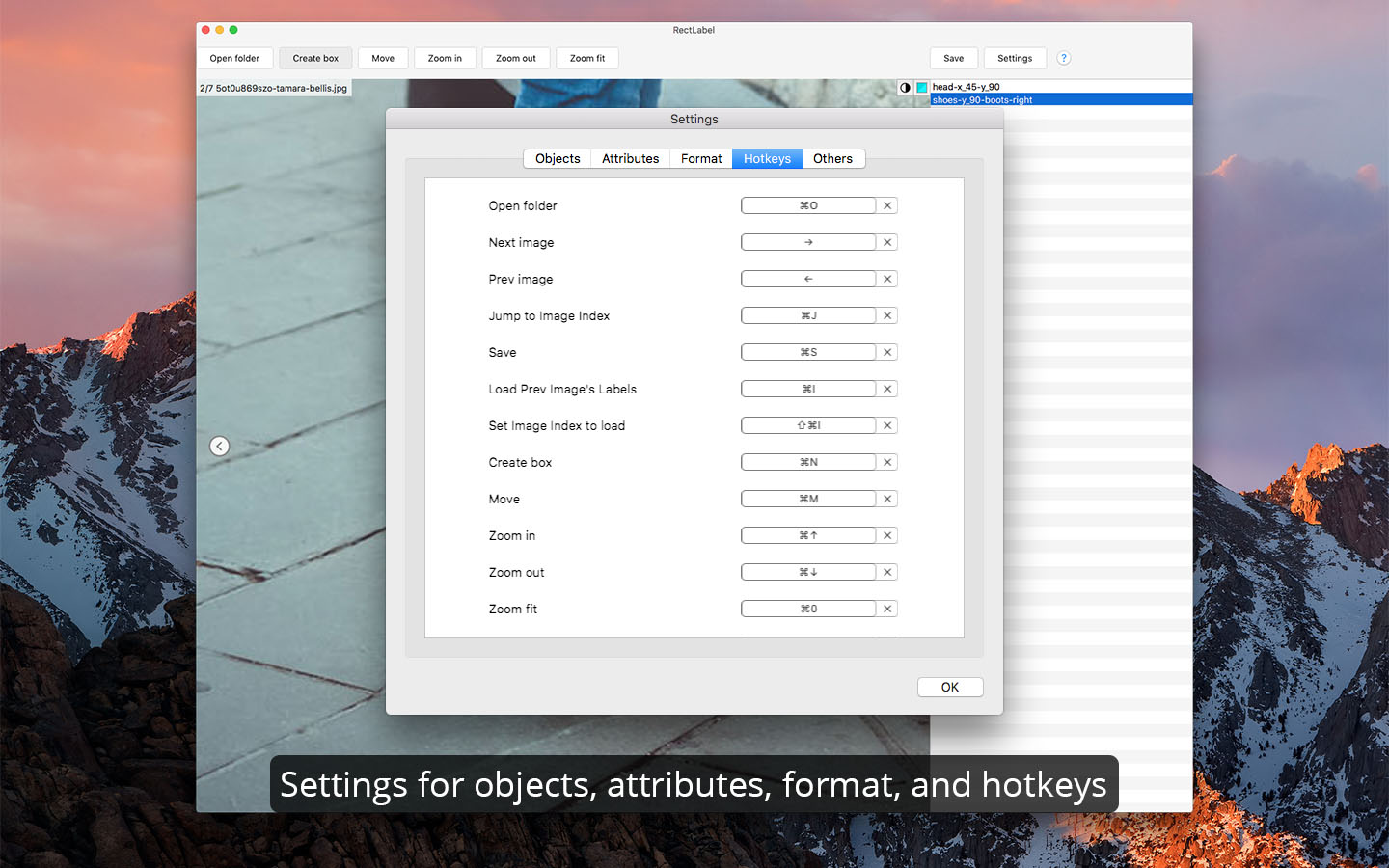Open the help icon next to Settings
The width and height of the screenshot is (1389, 868).
coord(1063,58)
